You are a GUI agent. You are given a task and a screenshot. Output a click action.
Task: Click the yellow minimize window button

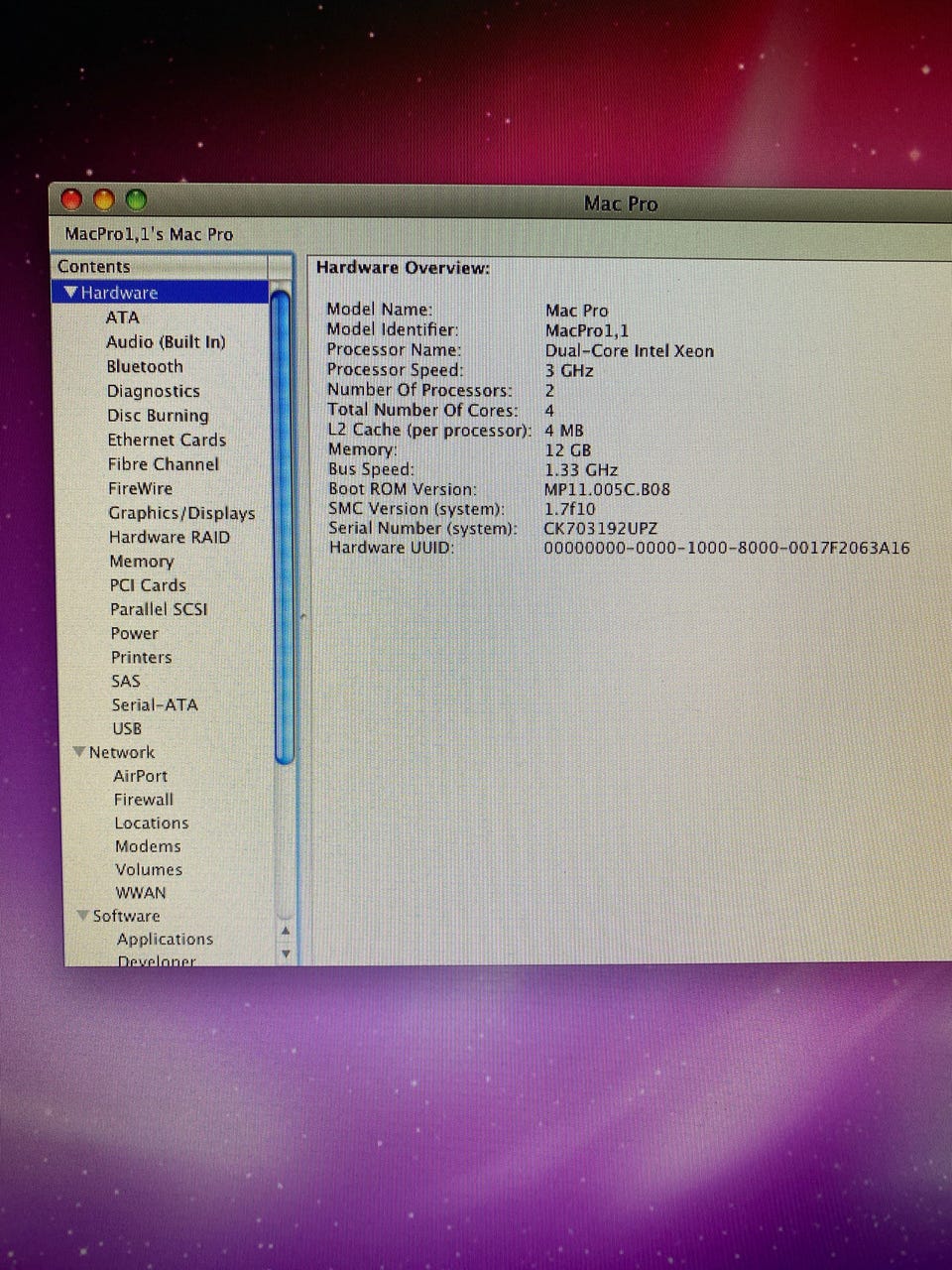104,200
